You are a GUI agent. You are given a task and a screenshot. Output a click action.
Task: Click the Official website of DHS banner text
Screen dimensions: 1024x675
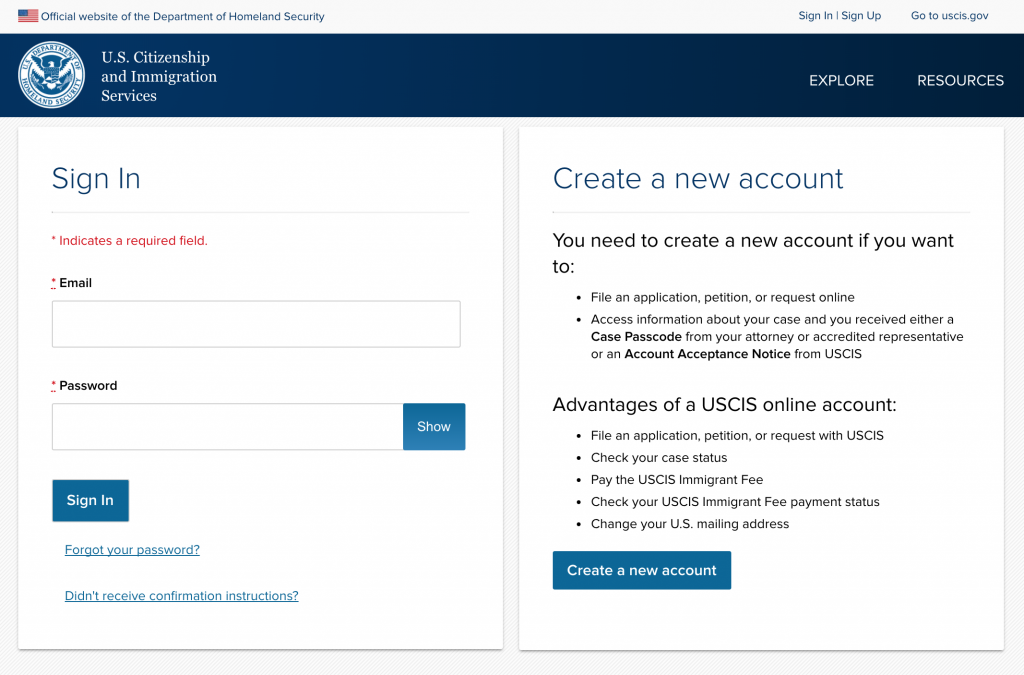coord(182,16)
